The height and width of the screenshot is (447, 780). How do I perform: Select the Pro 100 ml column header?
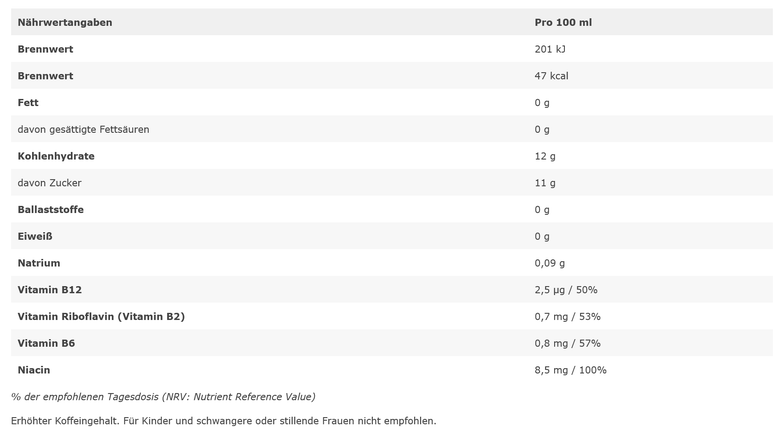[563, 22]
